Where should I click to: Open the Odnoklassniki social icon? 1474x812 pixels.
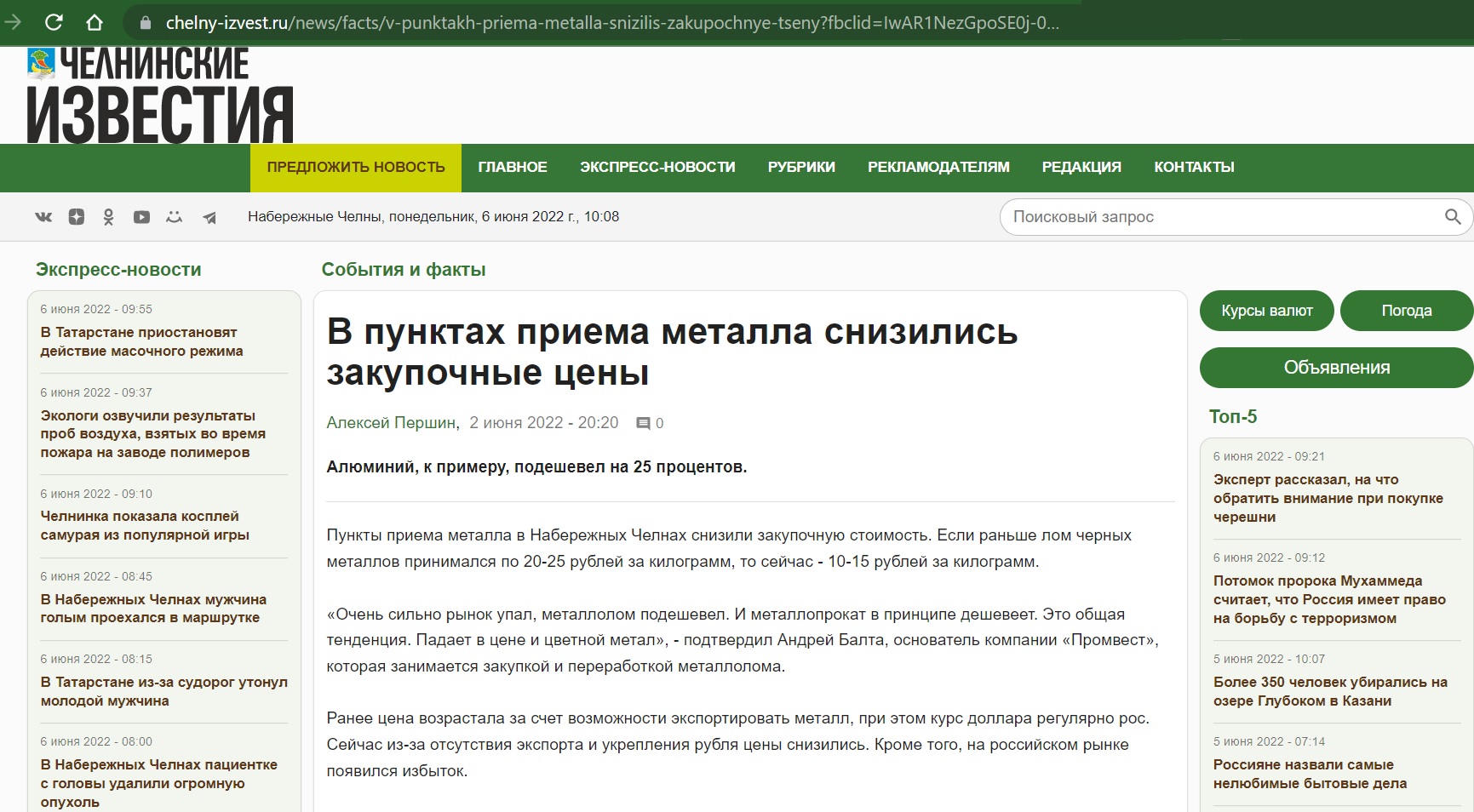[x=108, y=217]
